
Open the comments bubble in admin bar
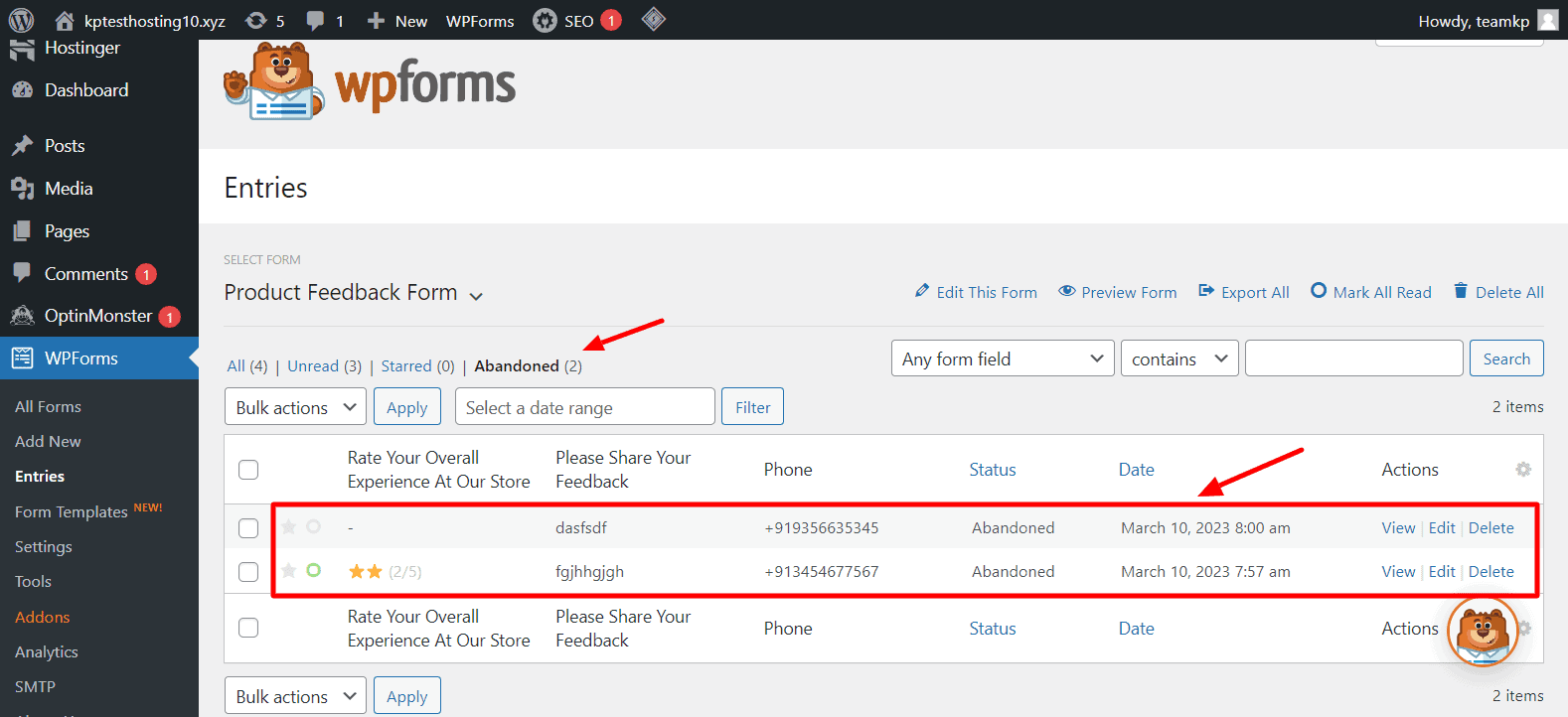point(325,21)
